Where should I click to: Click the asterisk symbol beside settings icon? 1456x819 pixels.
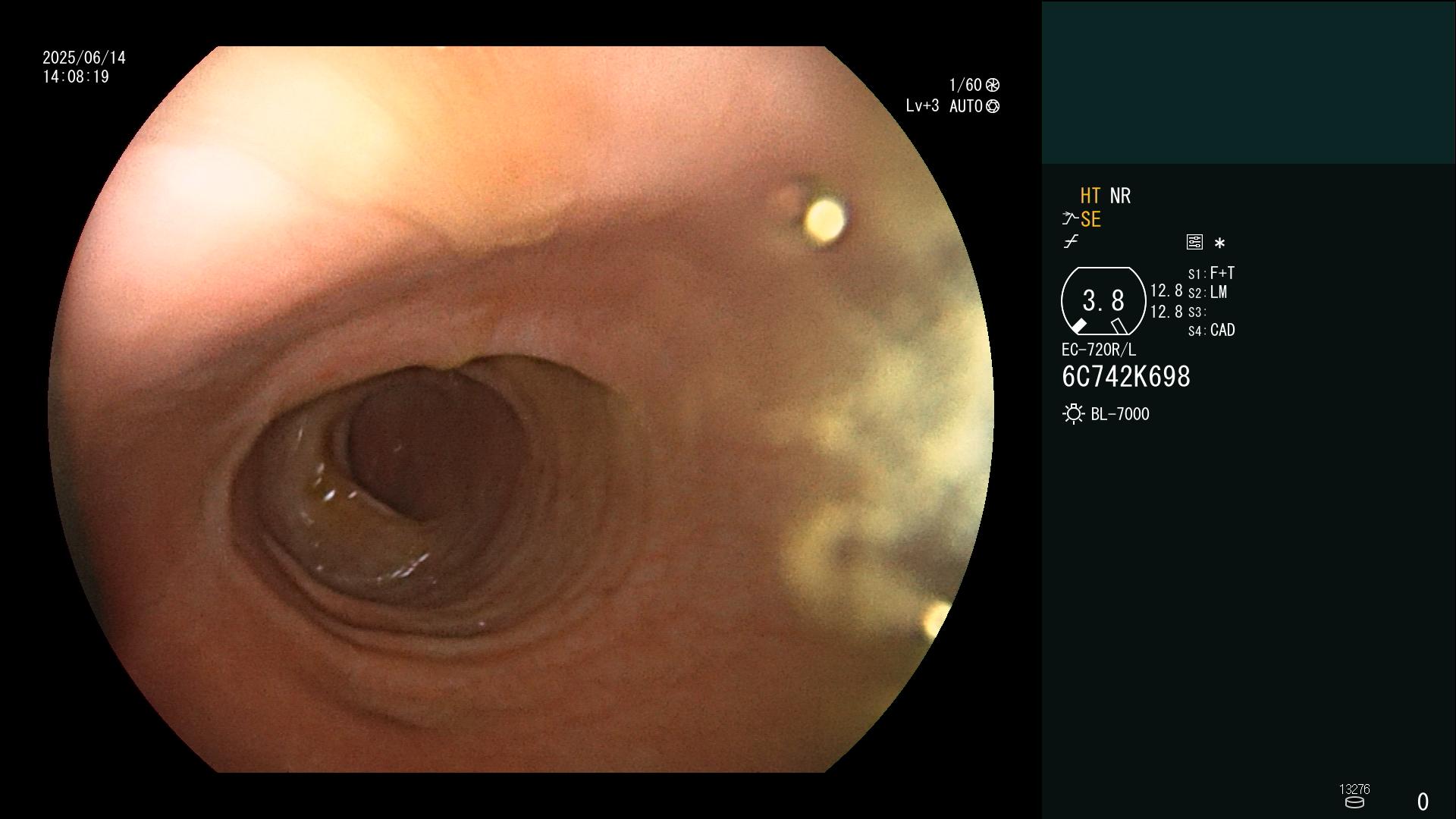tap(1219, 243)
